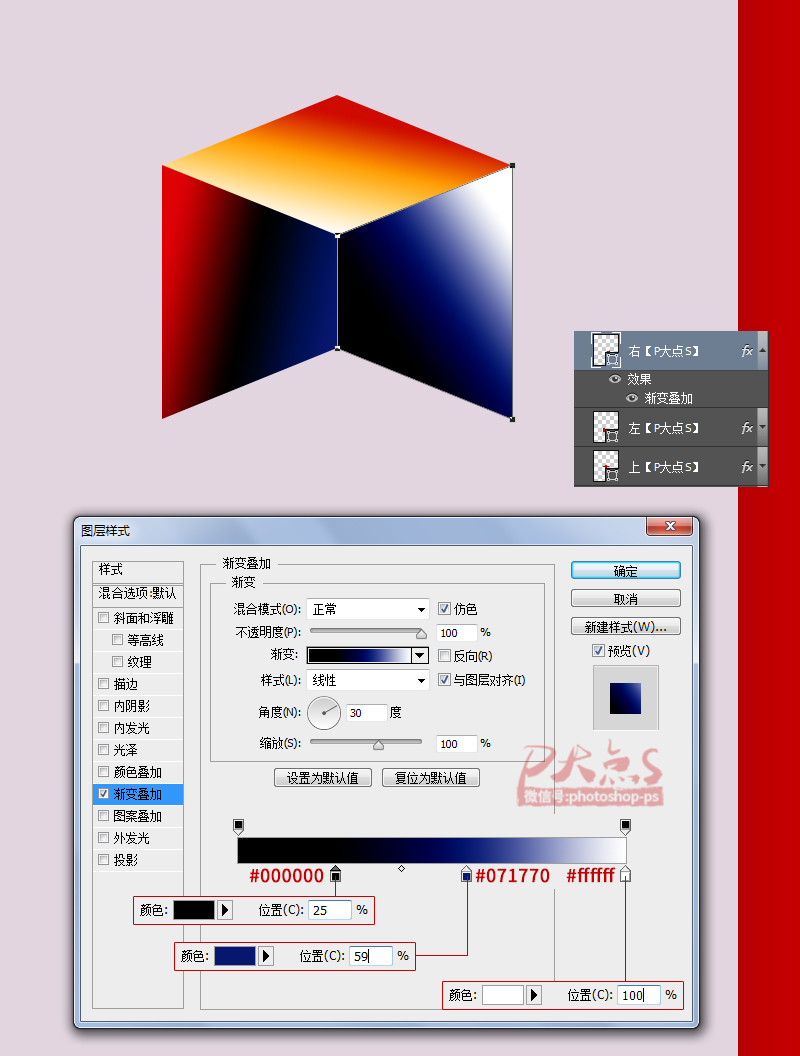The image size is (800, 1056).
Task: Select the white gradient stop labeled #ffffff
Action: (x=627, y=874)
